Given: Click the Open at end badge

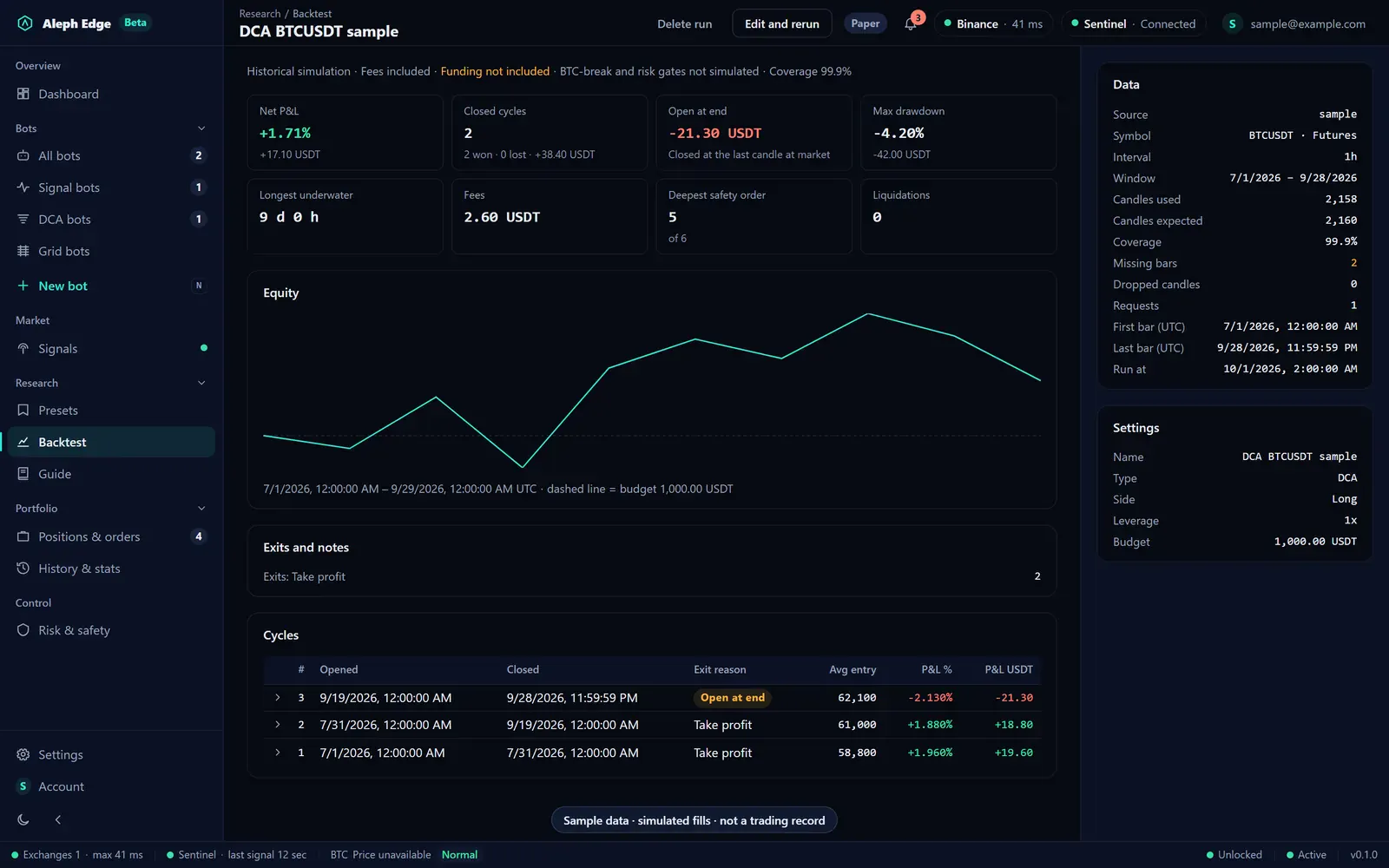Looking at the screenshot, I should [733, 698].
